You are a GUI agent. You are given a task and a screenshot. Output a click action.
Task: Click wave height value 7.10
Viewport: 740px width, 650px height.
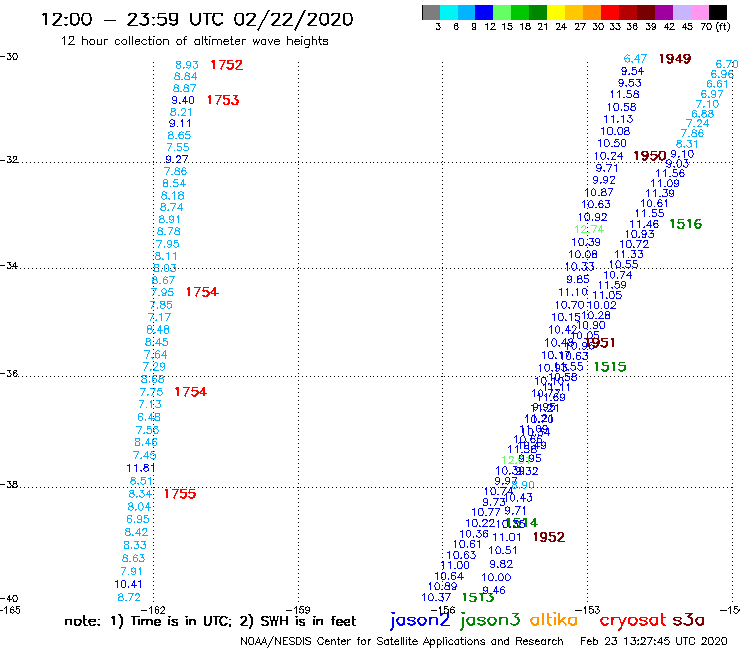707,104
